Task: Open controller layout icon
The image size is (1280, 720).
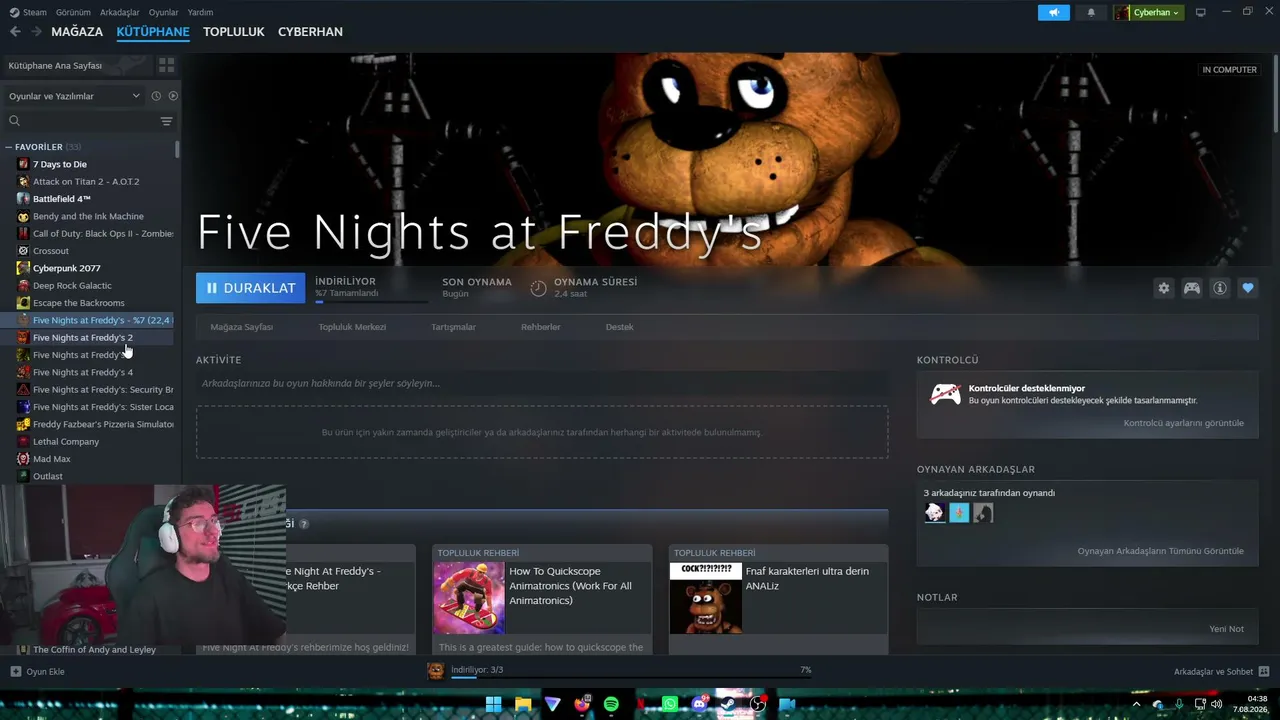Action: tap(1192, 288)
